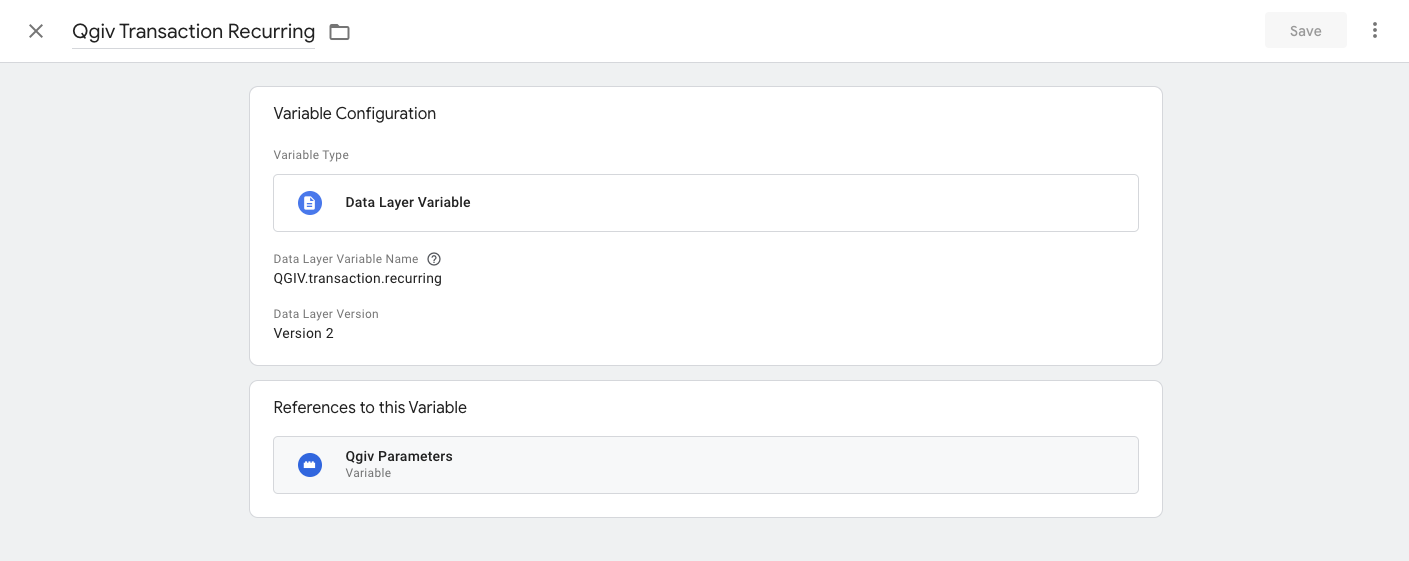
Task: Click the Variable Type label
Action: pyautogui.click(x=311, y=156)
